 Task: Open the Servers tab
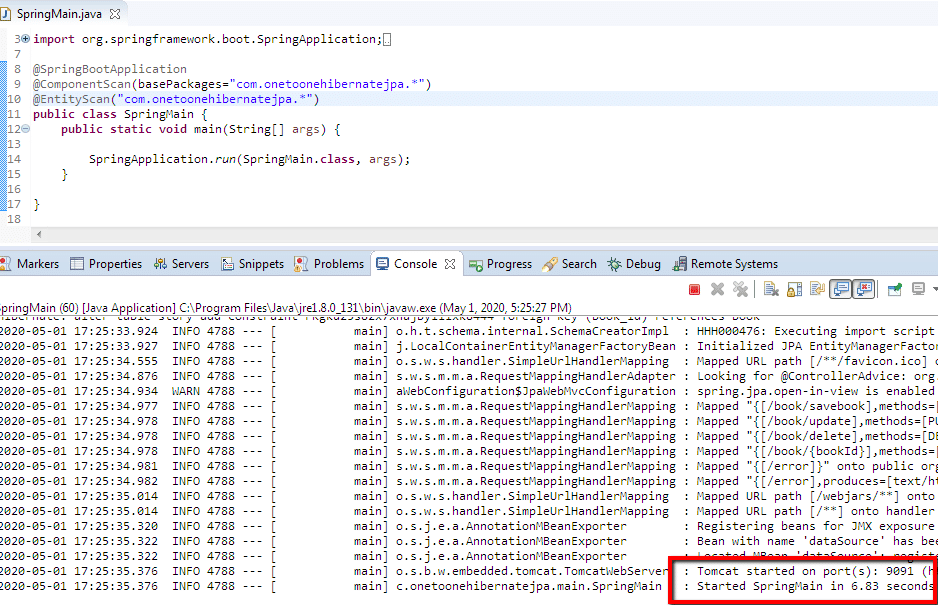point(181,264)
